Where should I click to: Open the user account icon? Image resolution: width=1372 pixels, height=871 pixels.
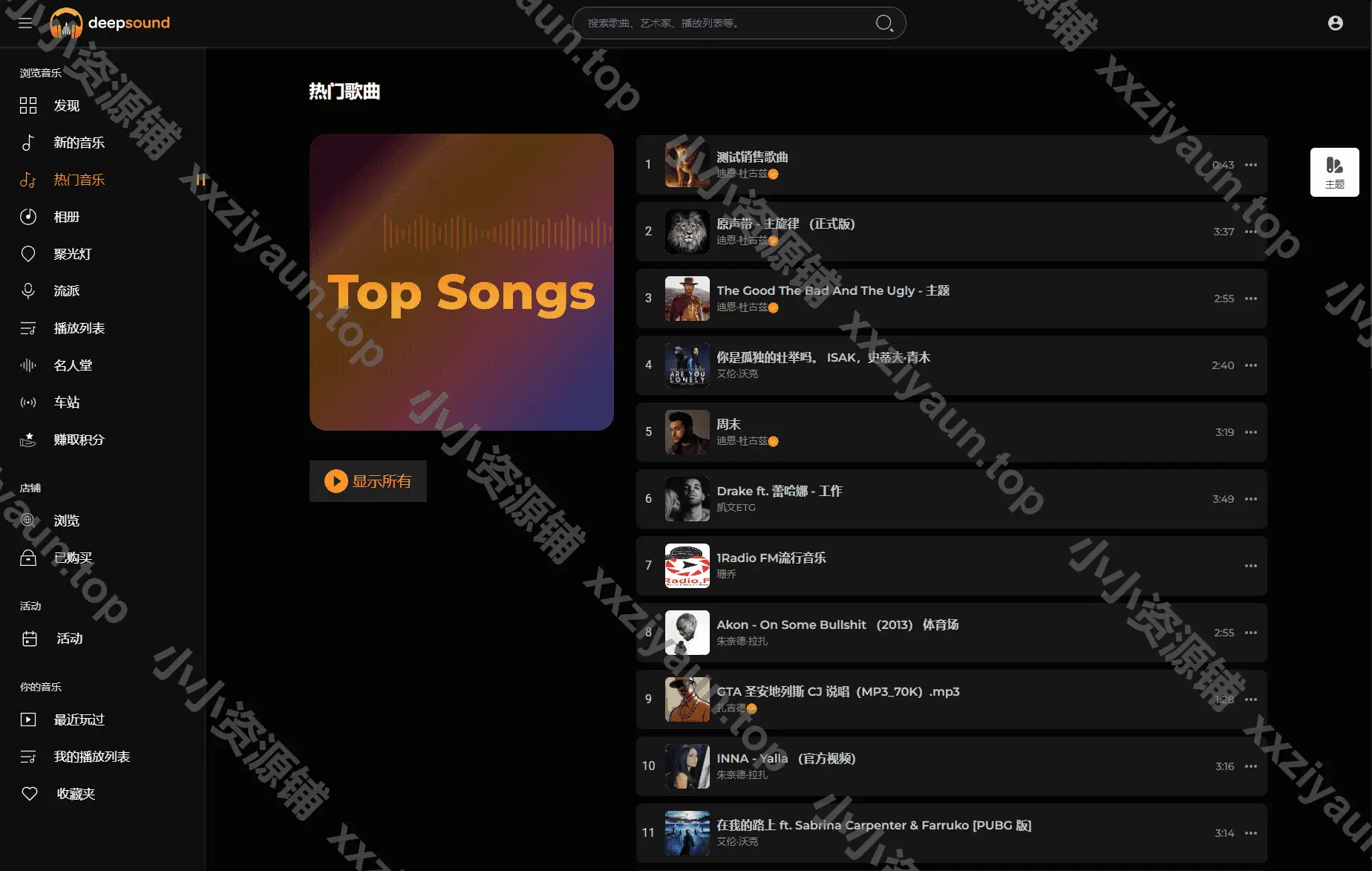(1335, 23)
